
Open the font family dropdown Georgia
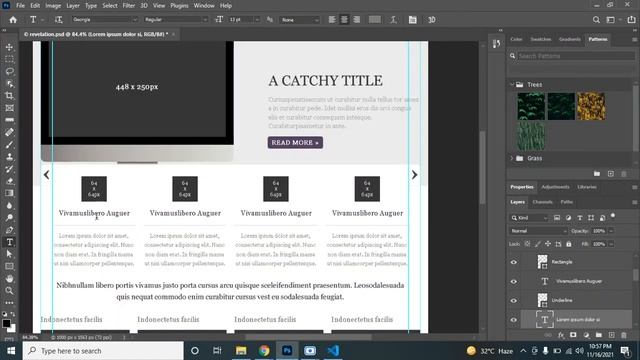(105, 20)
